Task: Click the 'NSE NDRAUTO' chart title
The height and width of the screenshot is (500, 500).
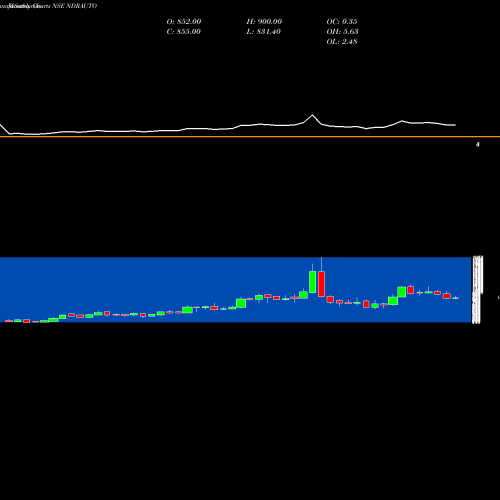Action: point(74,6)
